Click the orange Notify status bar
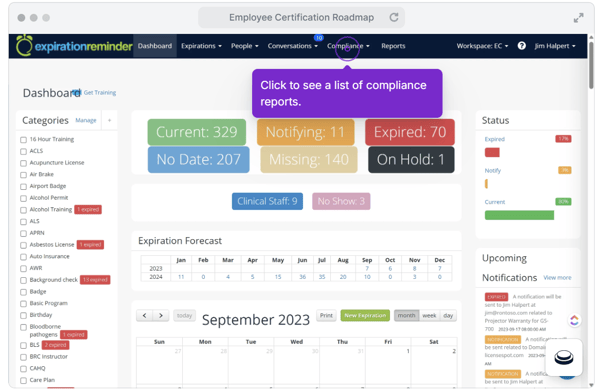Viewport: 600px width, 392px height. 486,184
